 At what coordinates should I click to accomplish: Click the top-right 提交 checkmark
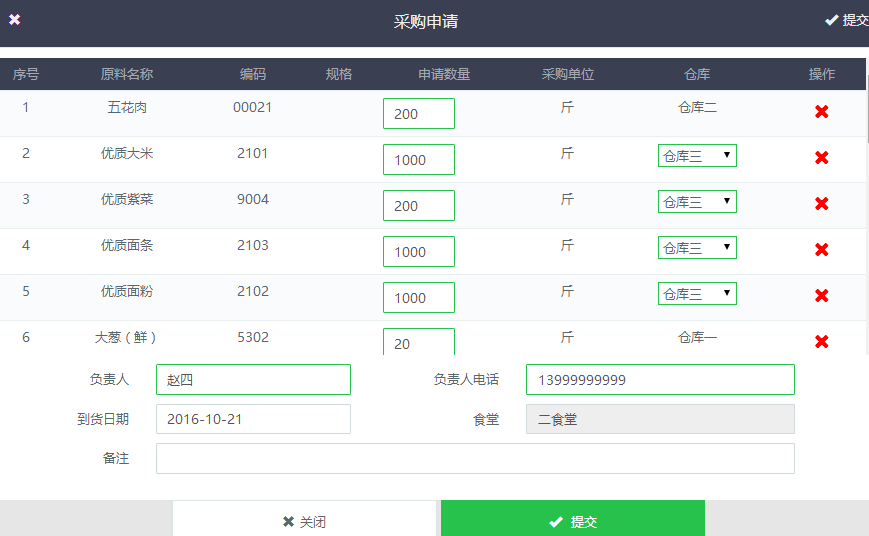pos(846,20)
